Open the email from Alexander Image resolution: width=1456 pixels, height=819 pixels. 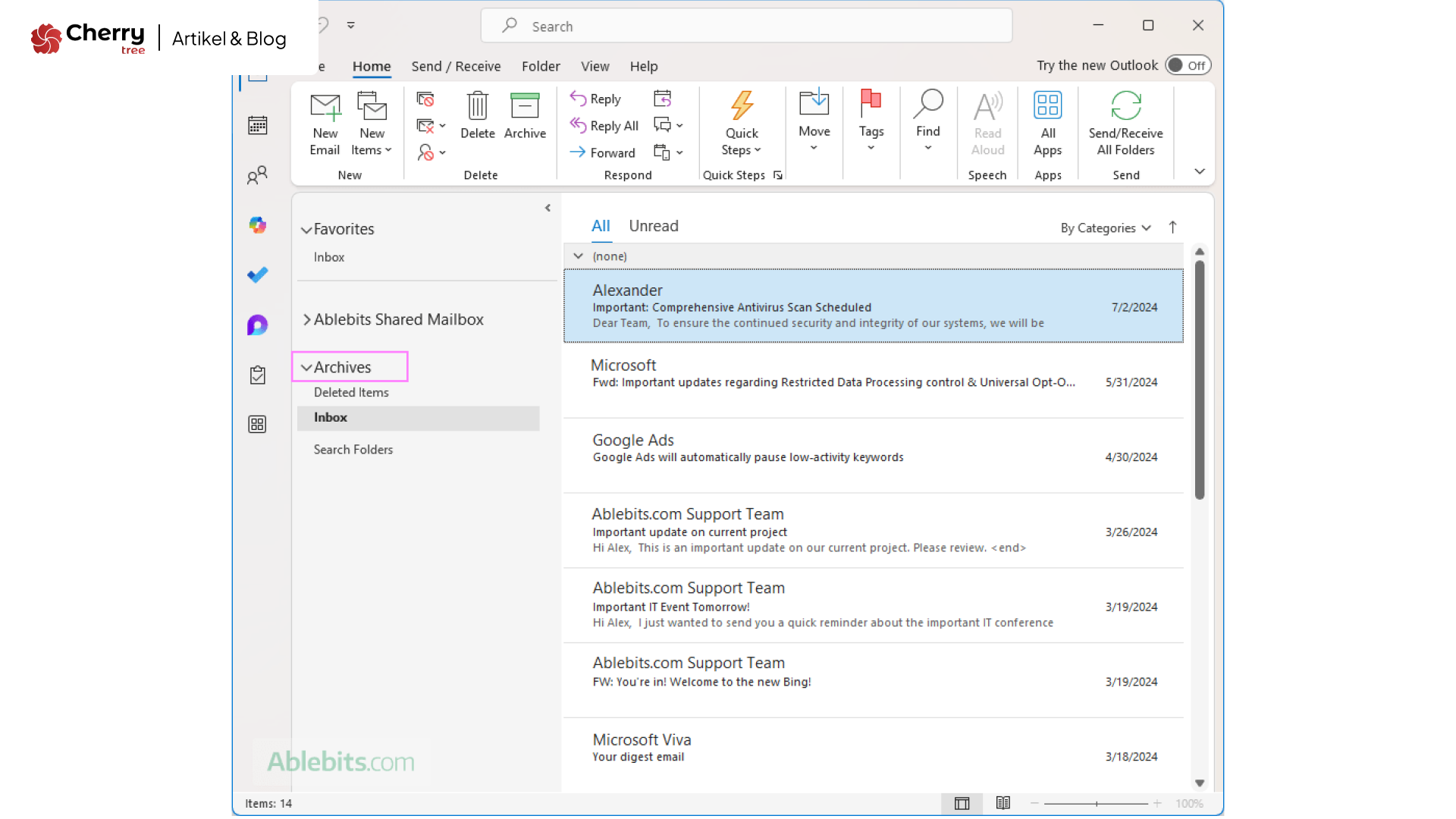tap(873, 306)
